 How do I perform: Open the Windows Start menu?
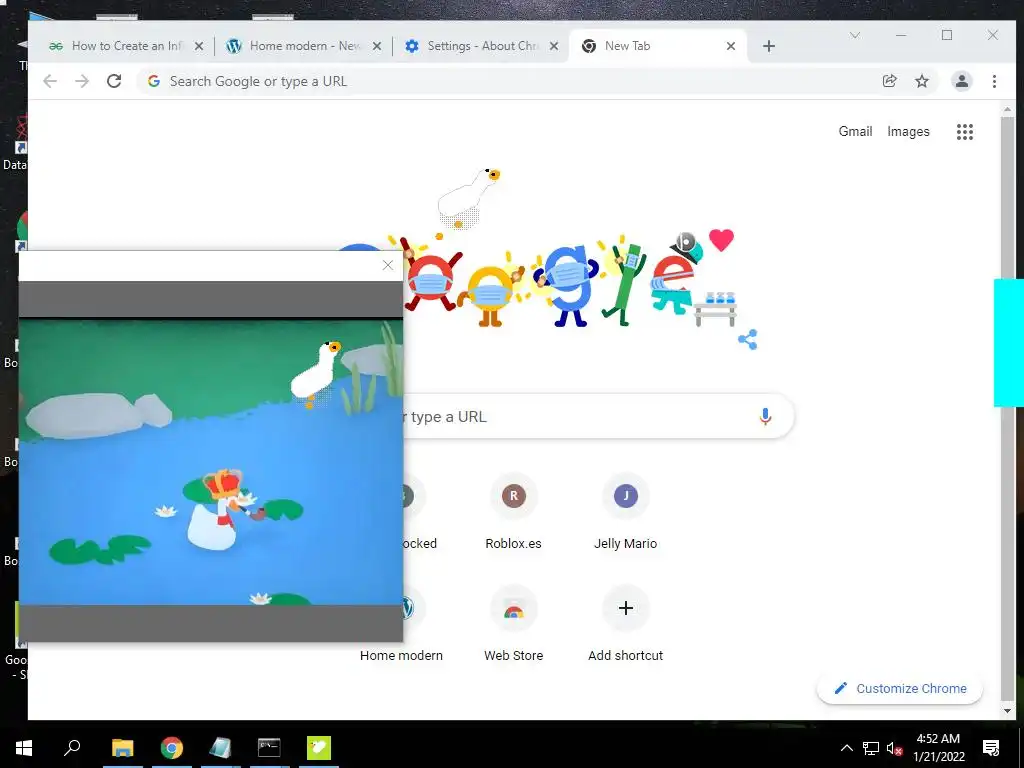point(24,748)
